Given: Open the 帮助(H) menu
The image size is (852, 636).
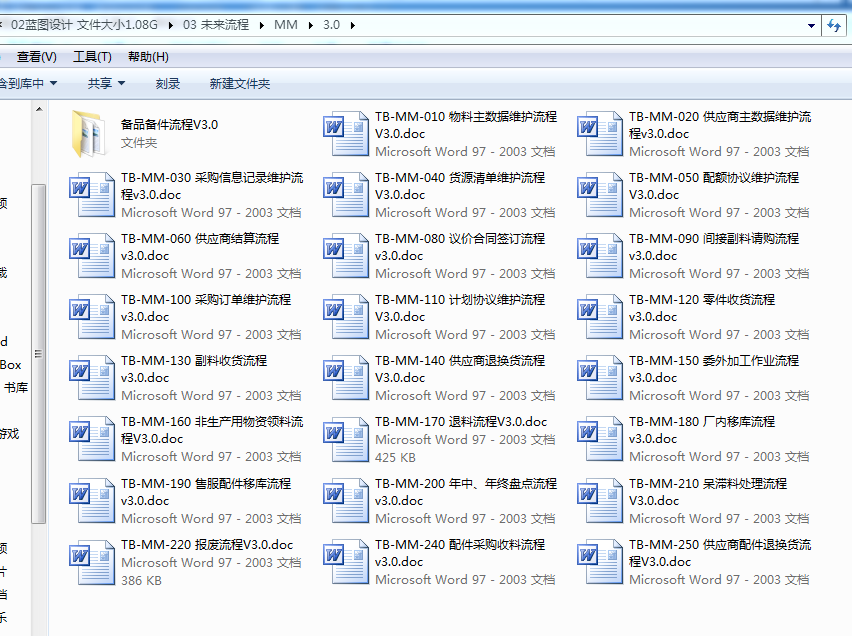Looking at the screenshot, I should 148,57.
